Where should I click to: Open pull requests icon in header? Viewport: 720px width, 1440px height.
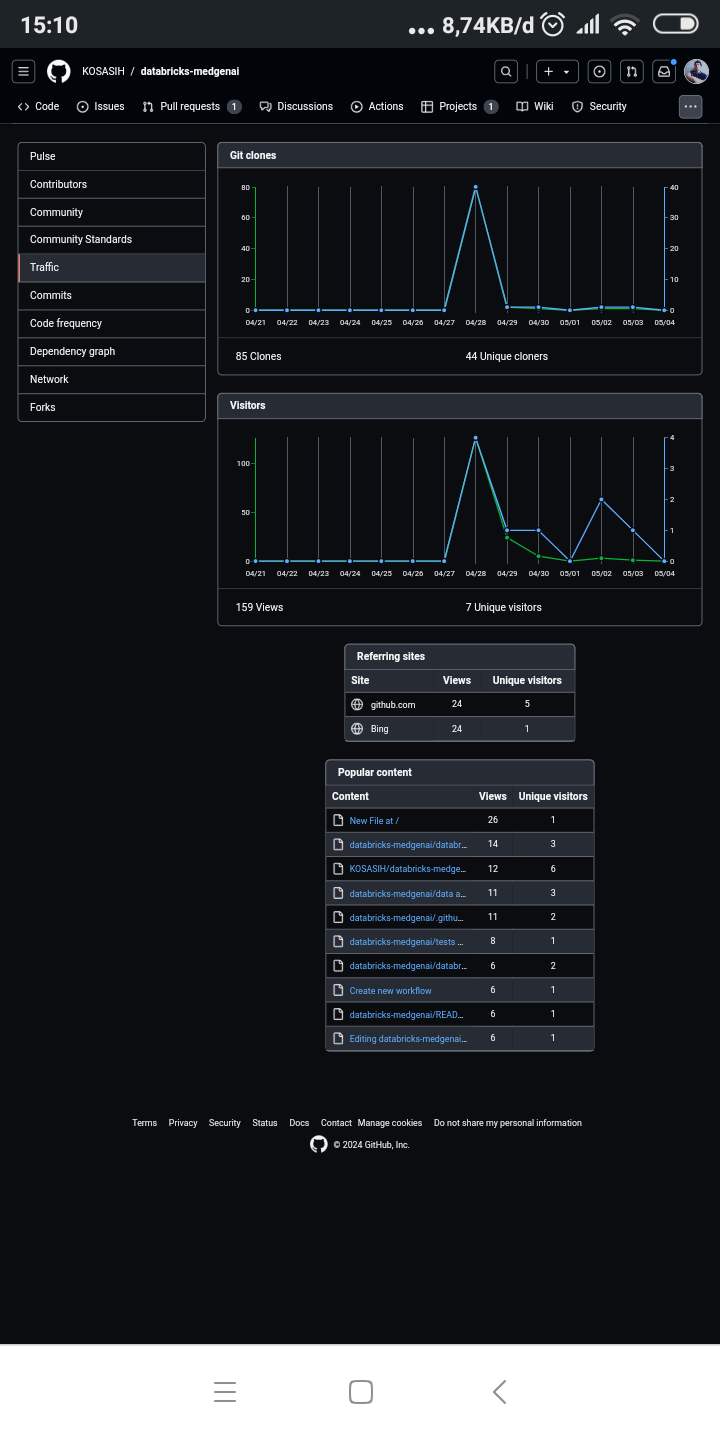631,71
